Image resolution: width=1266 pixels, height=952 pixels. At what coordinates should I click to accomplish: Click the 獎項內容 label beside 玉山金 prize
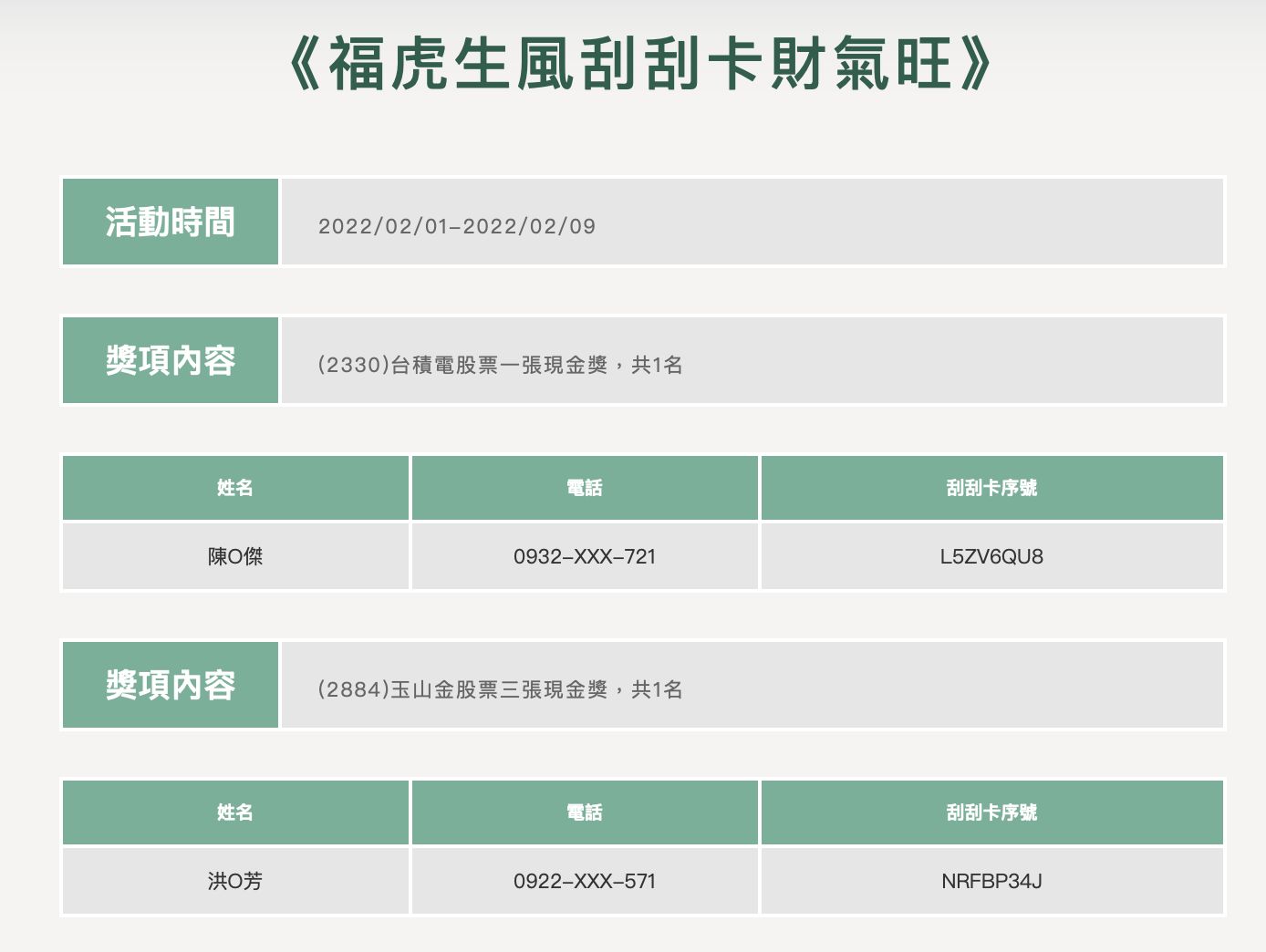point(171,685)
